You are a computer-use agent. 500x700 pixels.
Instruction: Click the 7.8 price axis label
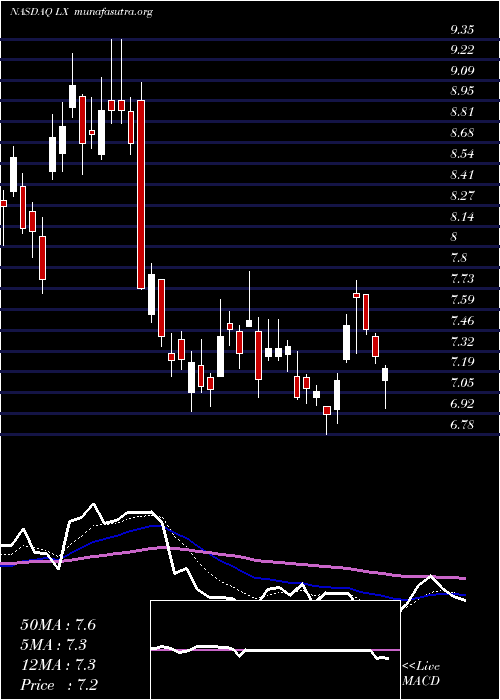458,258
